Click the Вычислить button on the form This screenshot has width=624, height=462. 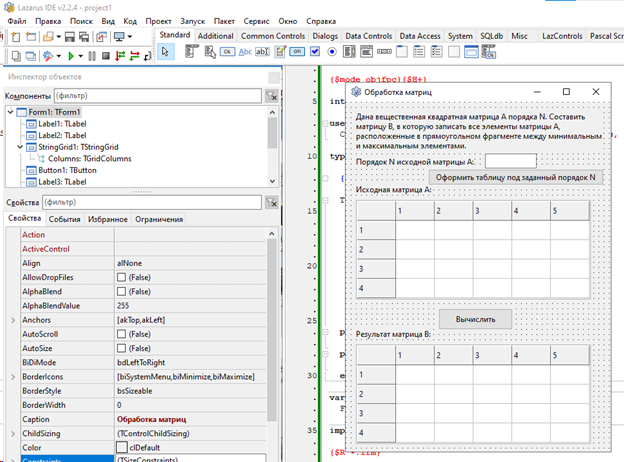475,318
